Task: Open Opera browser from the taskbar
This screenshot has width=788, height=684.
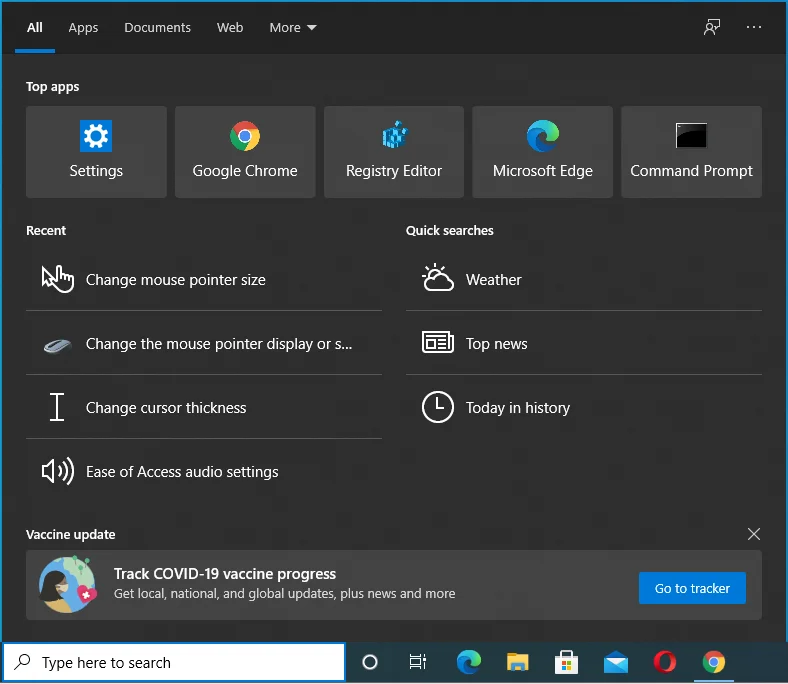Action: [x=665, y=662]
